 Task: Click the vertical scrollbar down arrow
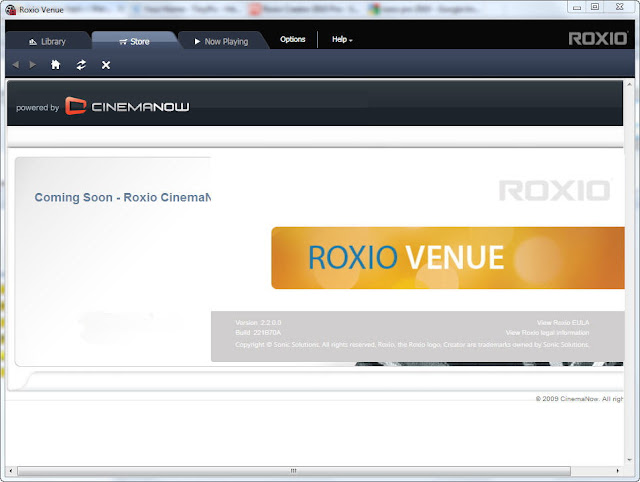coord(629,460)
